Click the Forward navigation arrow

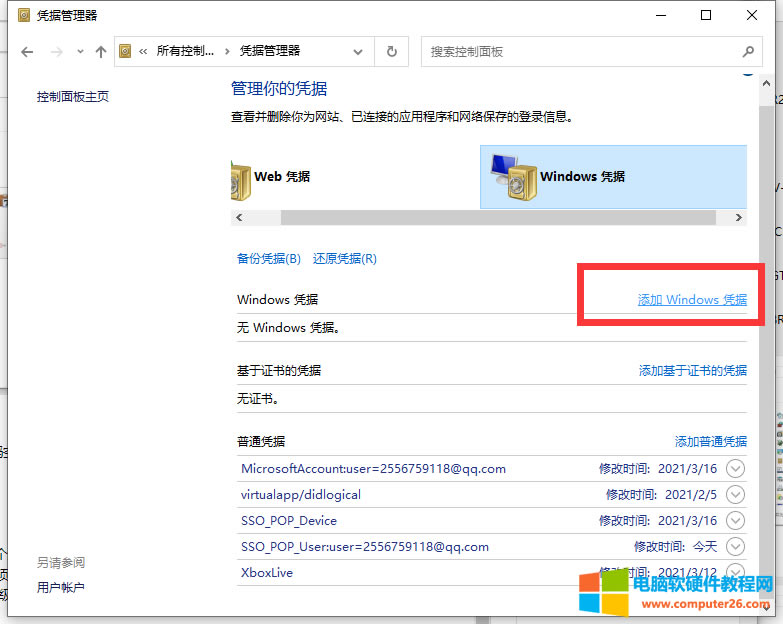pos(56,51)
